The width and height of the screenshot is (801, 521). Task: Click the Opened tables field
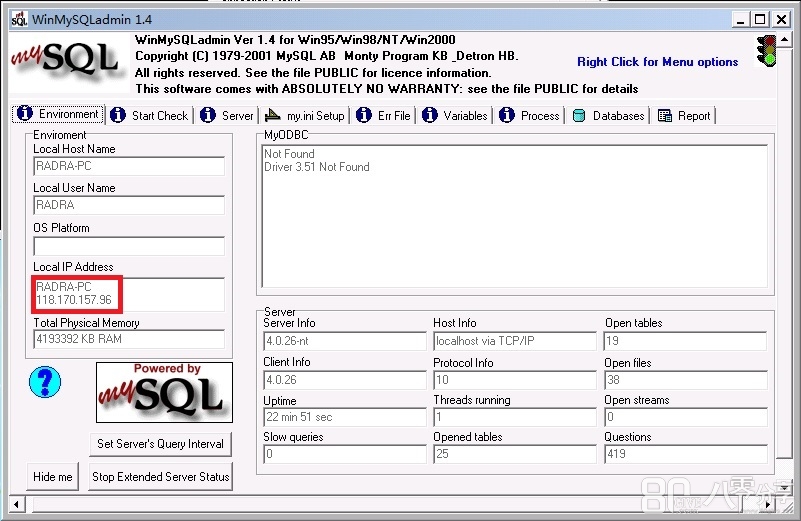tap(515, 454)
